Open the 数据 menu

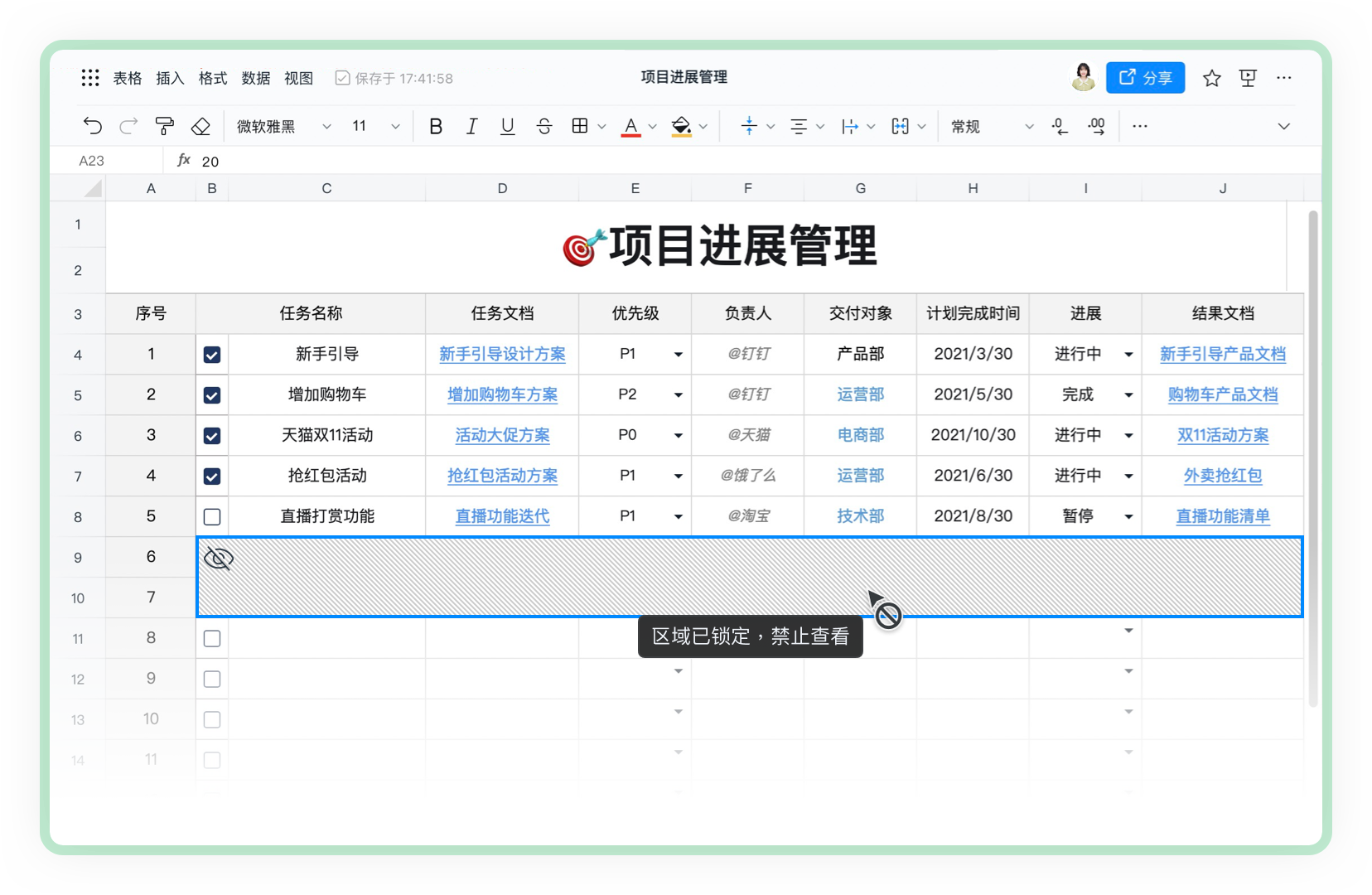click(x=256, y=77)
